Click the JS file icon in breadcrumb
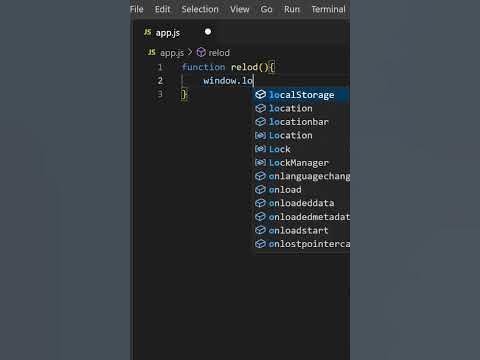This screenshot has width=480, height=360. pyautogui.click(x=152, y=52)
